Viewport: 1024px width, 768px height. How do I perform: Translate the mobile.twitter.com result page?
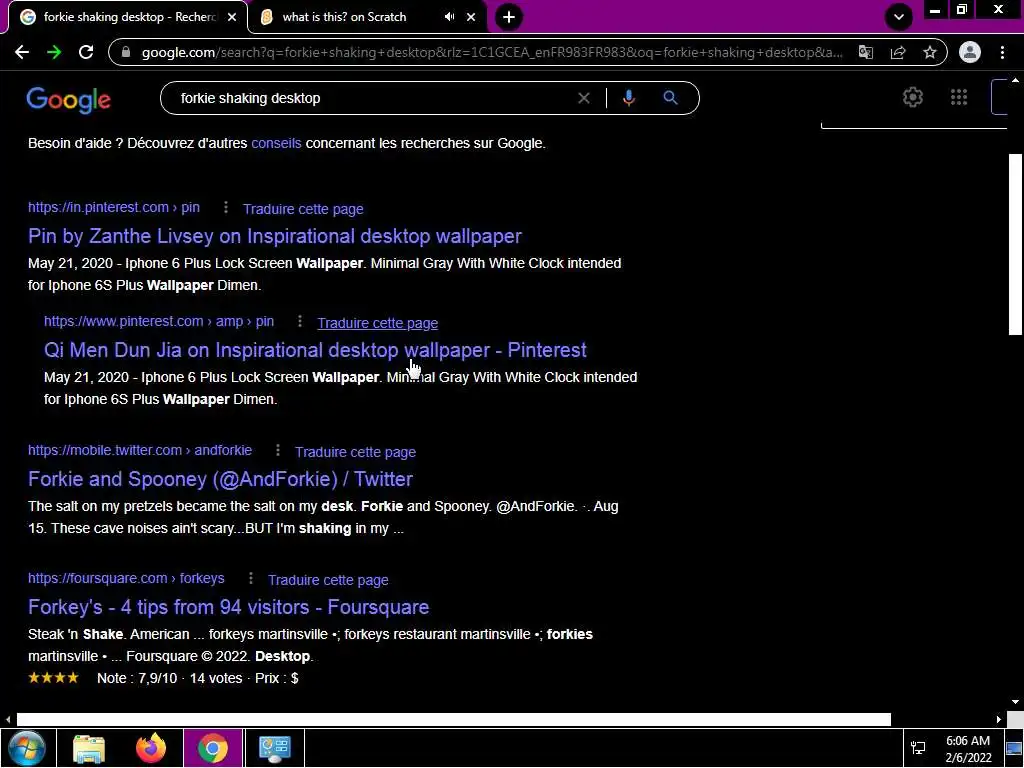tap(355, 452)
